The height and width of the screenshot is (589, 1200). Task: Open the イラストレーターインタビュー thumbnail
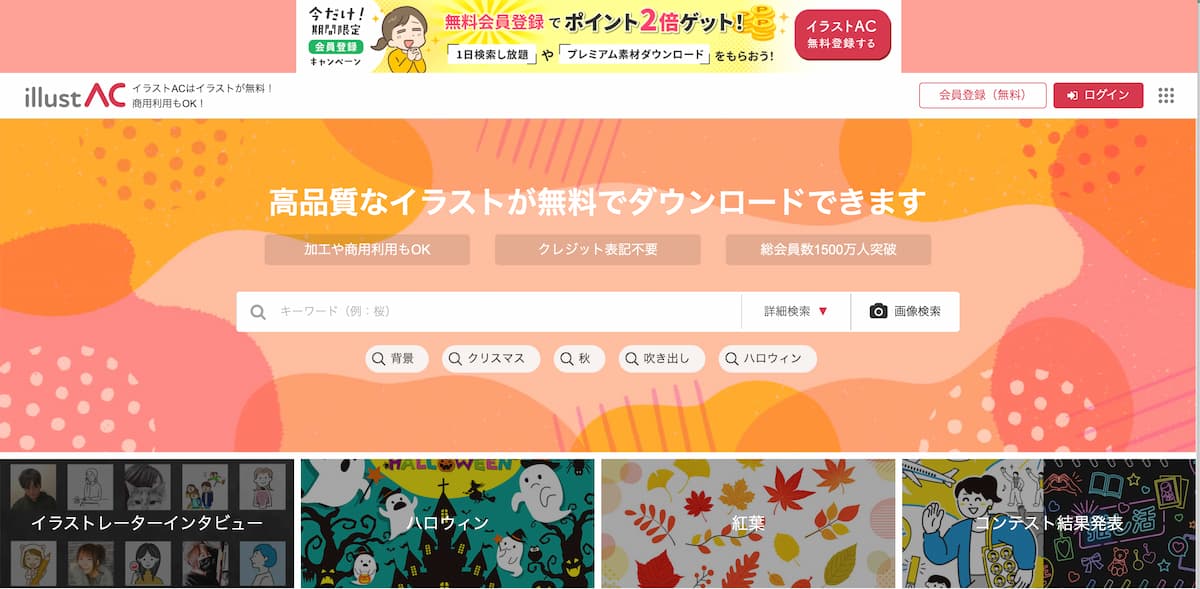click(x=147, y=523)
